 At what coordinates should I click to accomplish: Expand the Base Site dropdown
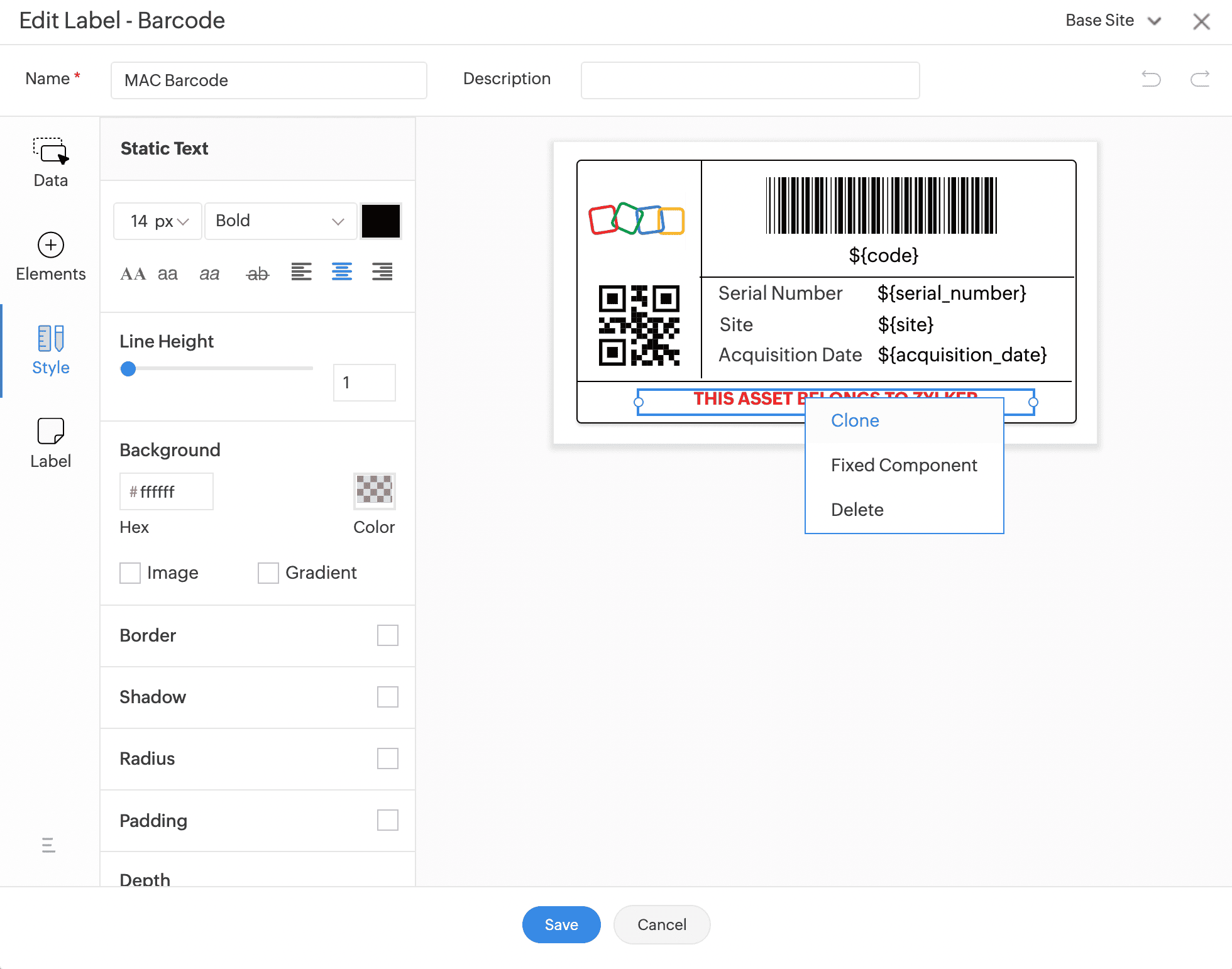pos(1113,21)
